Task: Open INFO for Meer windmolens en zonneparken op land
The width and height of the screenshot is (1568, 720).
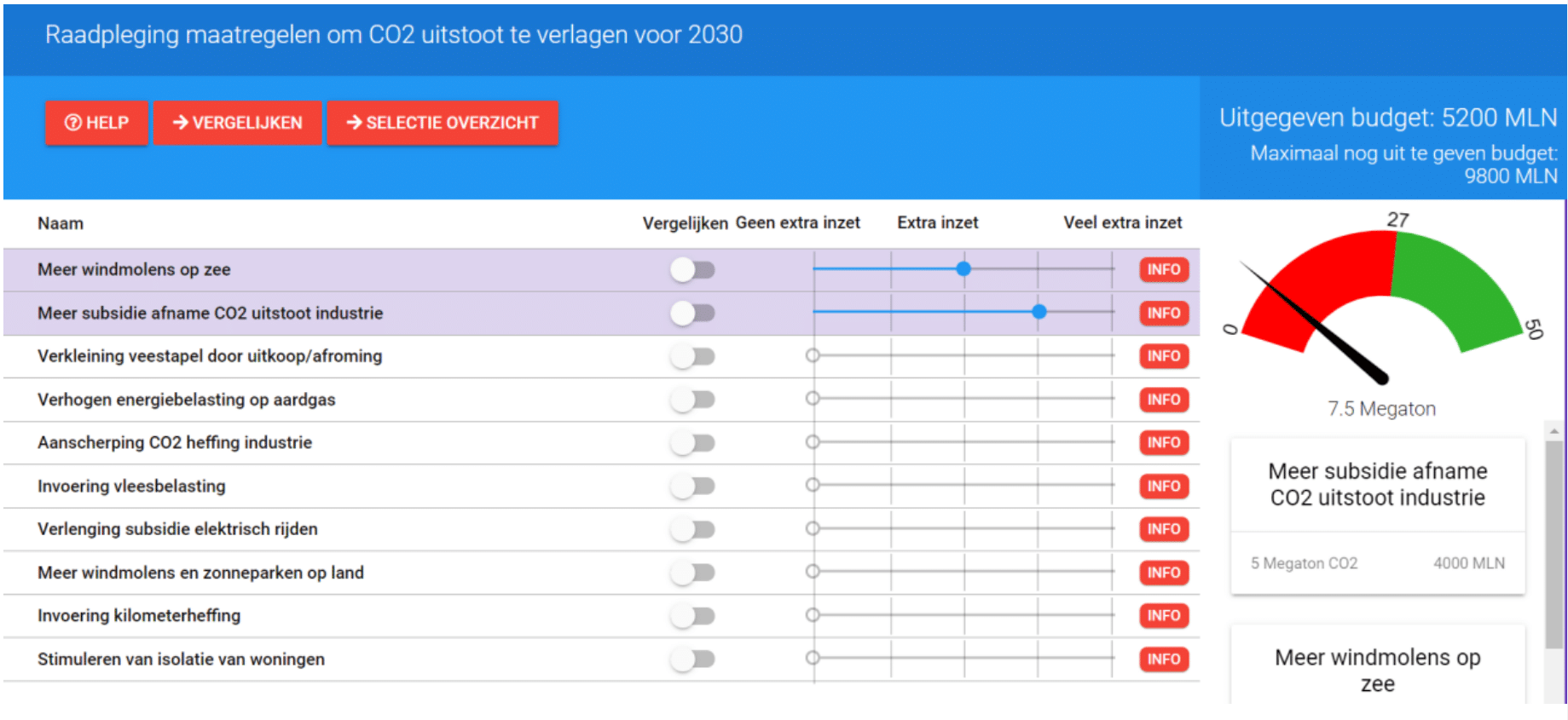Action: [1164, 573]
